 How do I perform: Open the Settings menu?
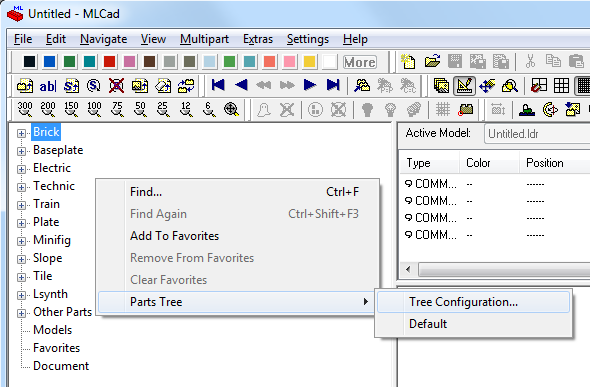308,39
